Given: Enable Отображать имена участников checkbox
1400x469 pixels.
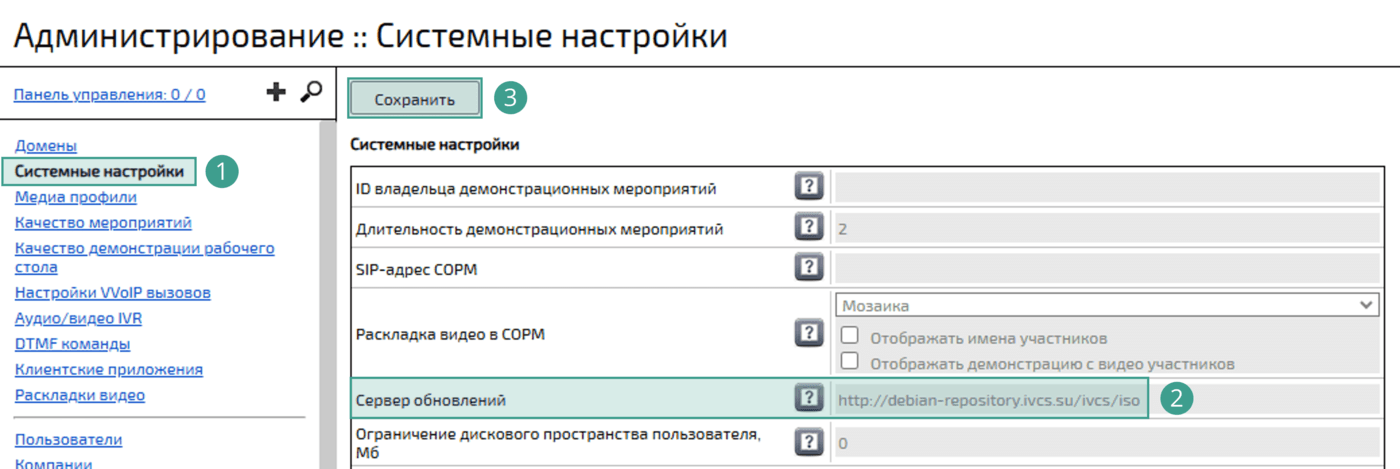Looking at the screenshot, I should point(850,337).
